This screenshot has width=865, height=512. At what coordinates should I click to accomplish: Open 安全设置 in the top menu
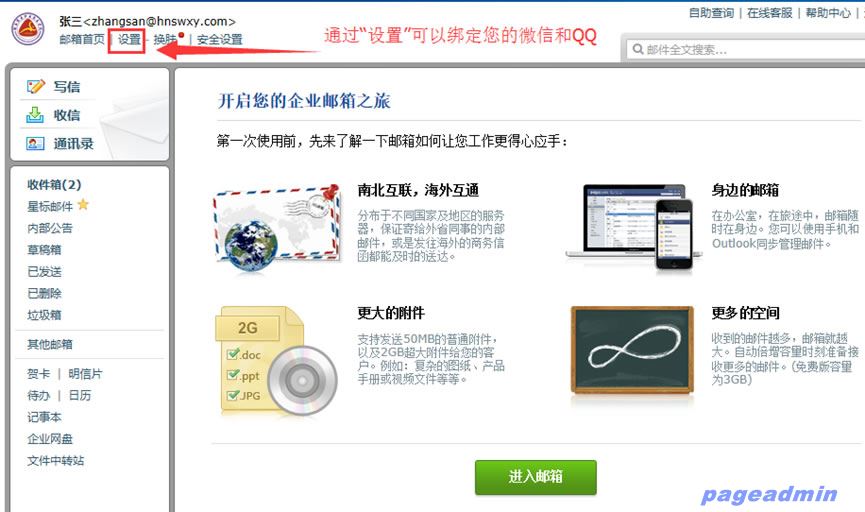(220, 39)
